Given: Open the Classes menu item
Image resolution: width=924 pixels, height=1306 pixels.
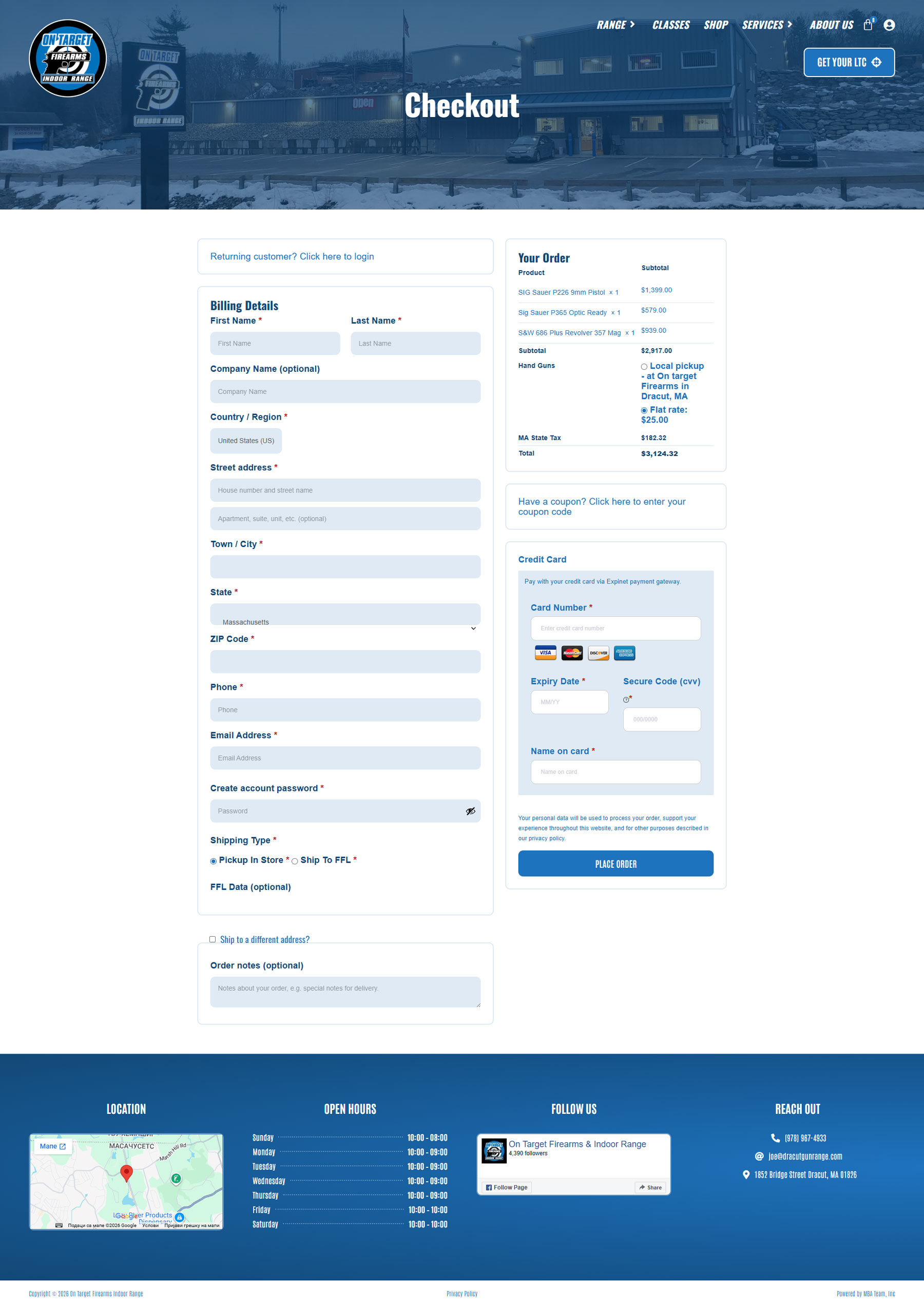Looking at the screenshot, I should coord(670,25).
